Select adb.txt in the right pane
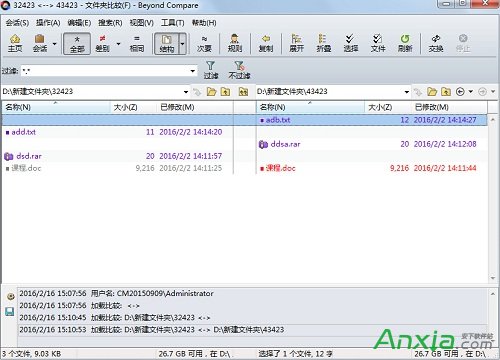 pyautogui.click(x=372, y=120)
